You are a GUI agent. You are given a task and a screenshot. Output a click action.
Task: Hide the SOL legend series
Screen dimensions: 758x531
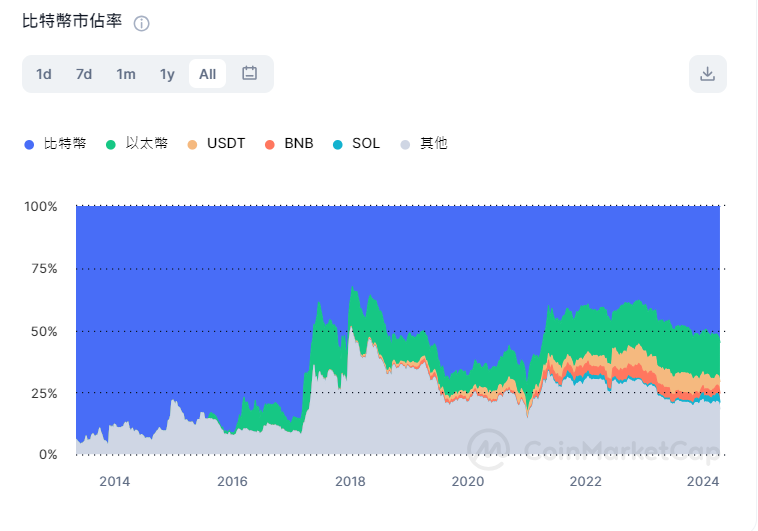tap(356, 144)
